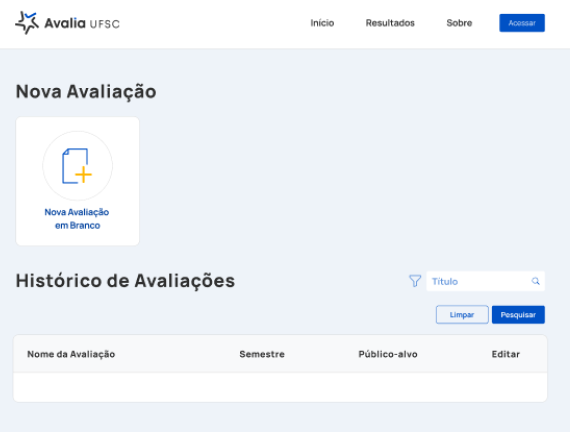The image size is (570, 432).
Task: Focus the Título search field
Action: coord(485,281)
